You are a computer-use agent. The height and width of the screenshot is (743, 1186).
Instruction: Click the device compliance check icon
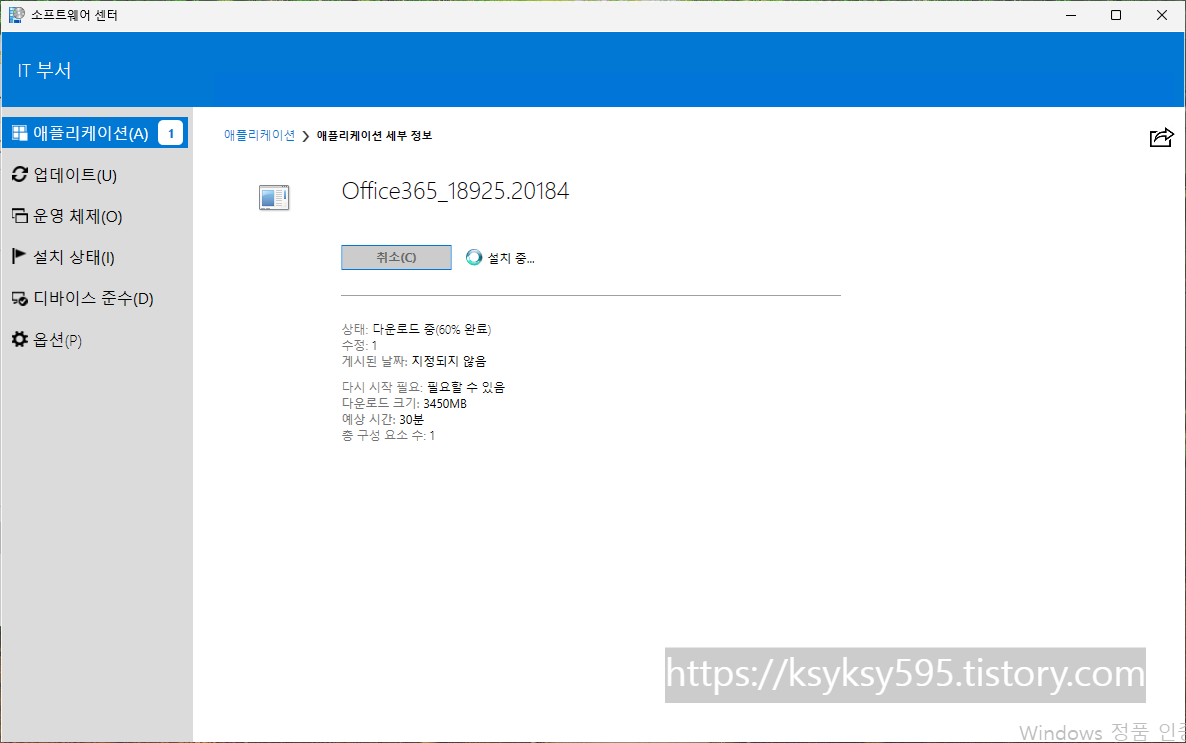tap(20, 299)
